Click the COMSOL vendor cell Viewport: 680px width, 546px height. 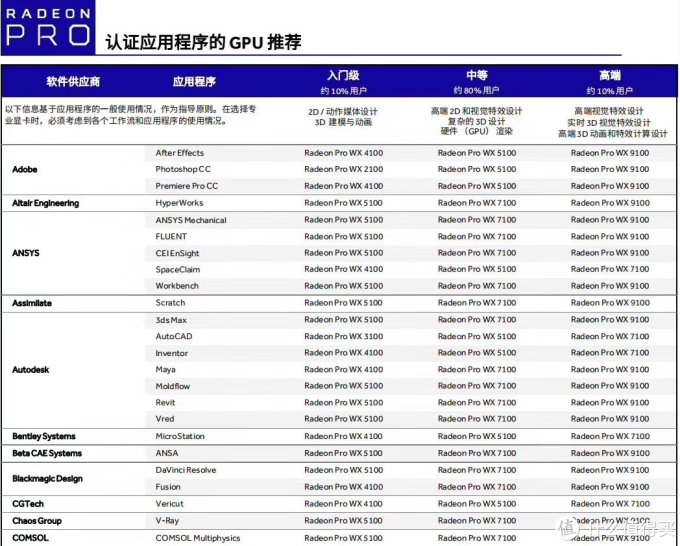(x=30, y=538)
